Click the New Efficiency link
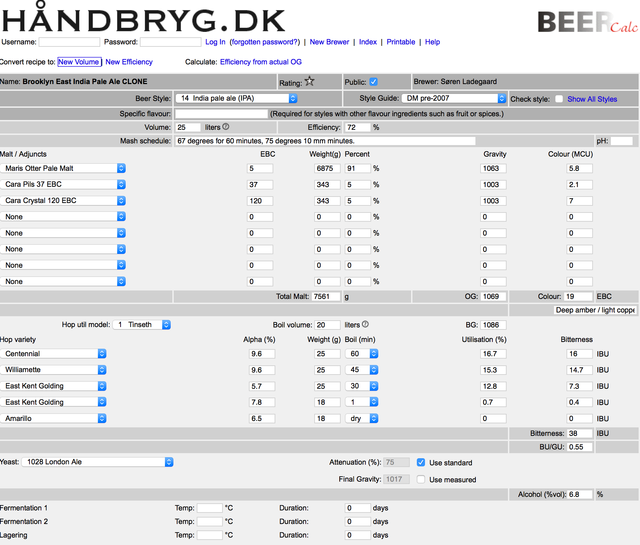Image resolution: width=640 pixels, height=545 pixels. [129, 62]
